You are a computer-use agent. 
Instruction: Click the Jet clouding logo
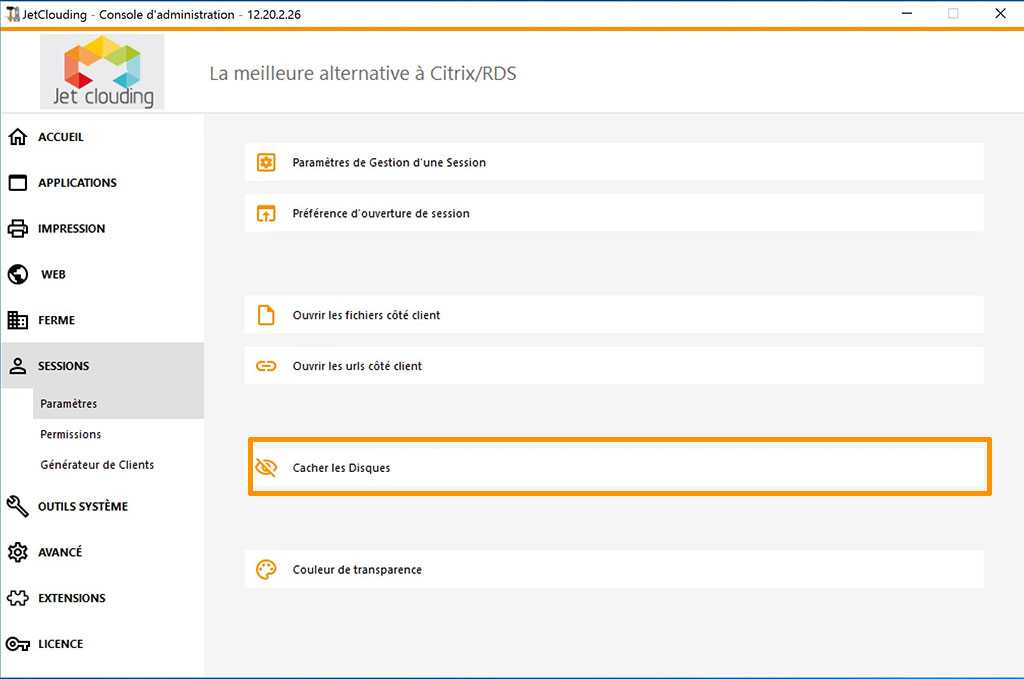(x=102, y=71)
